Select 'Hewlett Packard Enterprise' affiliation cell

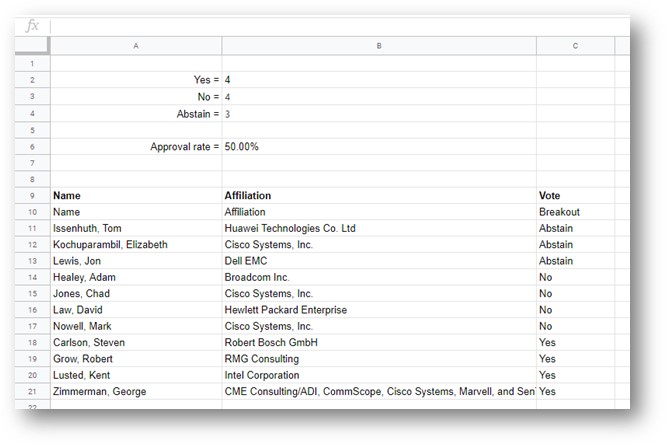pyautogui.click(x=379, y=310)
